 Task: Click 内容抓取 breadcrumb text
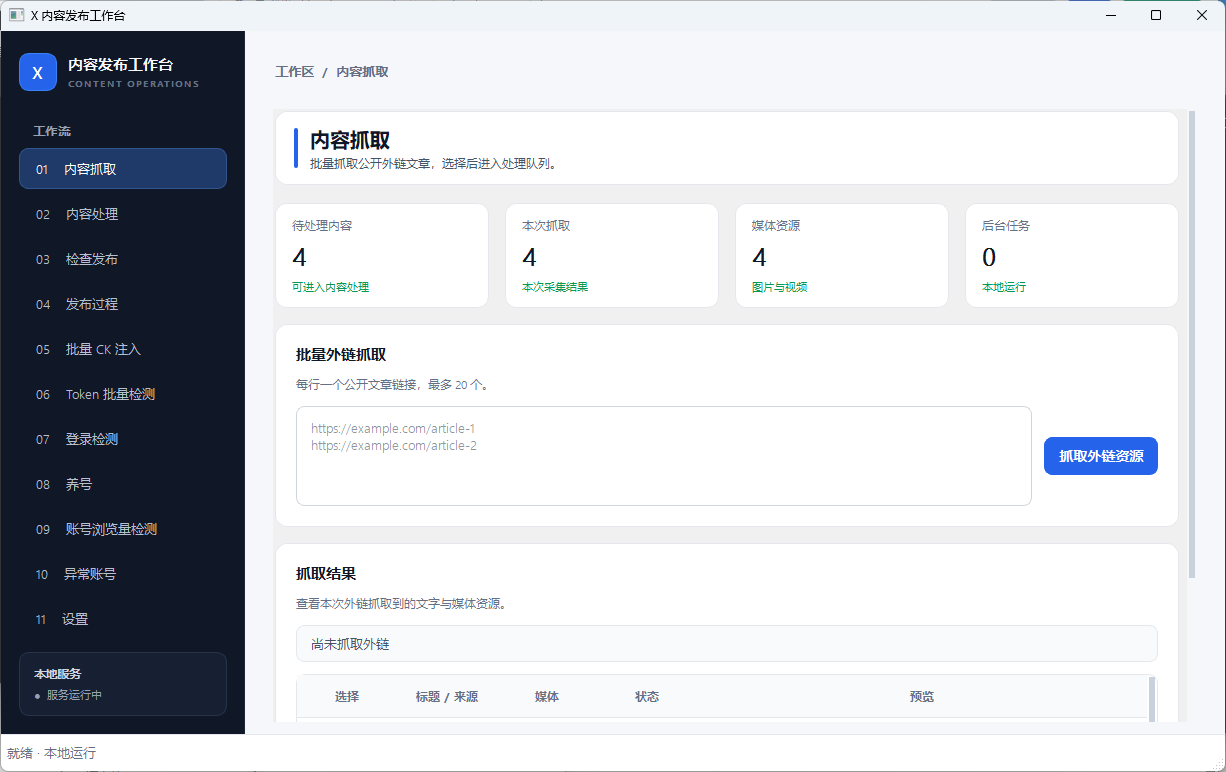click(x=362, y=72)
